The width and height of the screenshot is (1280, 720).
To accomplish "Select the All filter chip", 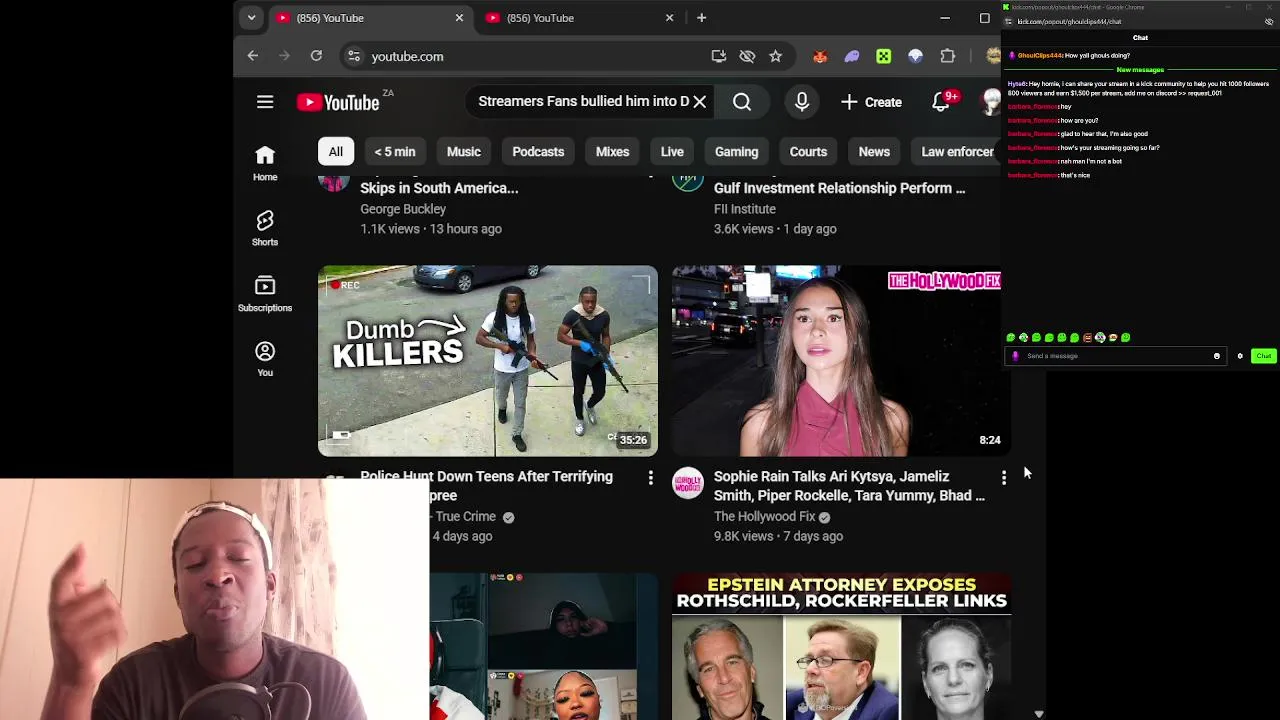I will pyautogui.click(x=336, y=152).
